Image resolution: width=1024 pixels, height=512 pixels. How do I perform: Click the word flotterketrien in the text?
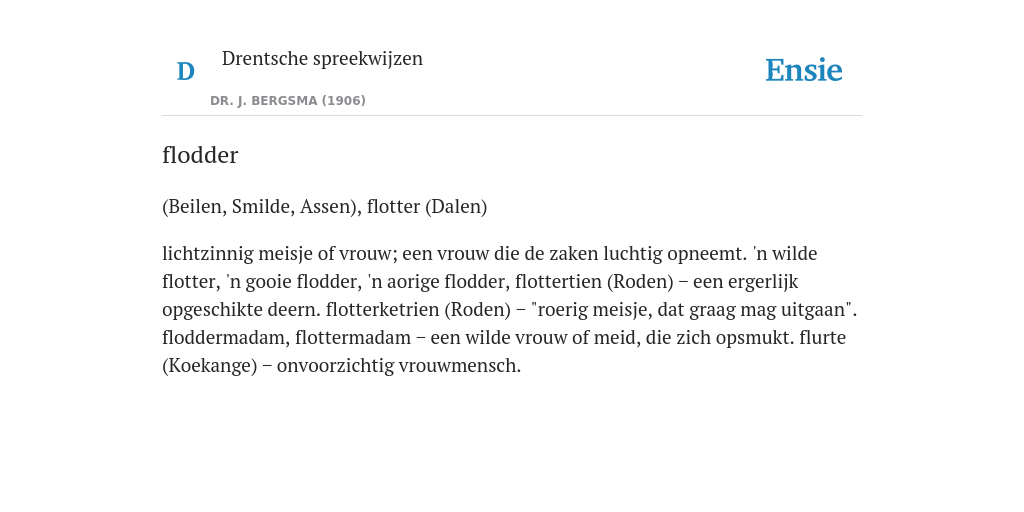pyautogui.click(x=382, y=310)
